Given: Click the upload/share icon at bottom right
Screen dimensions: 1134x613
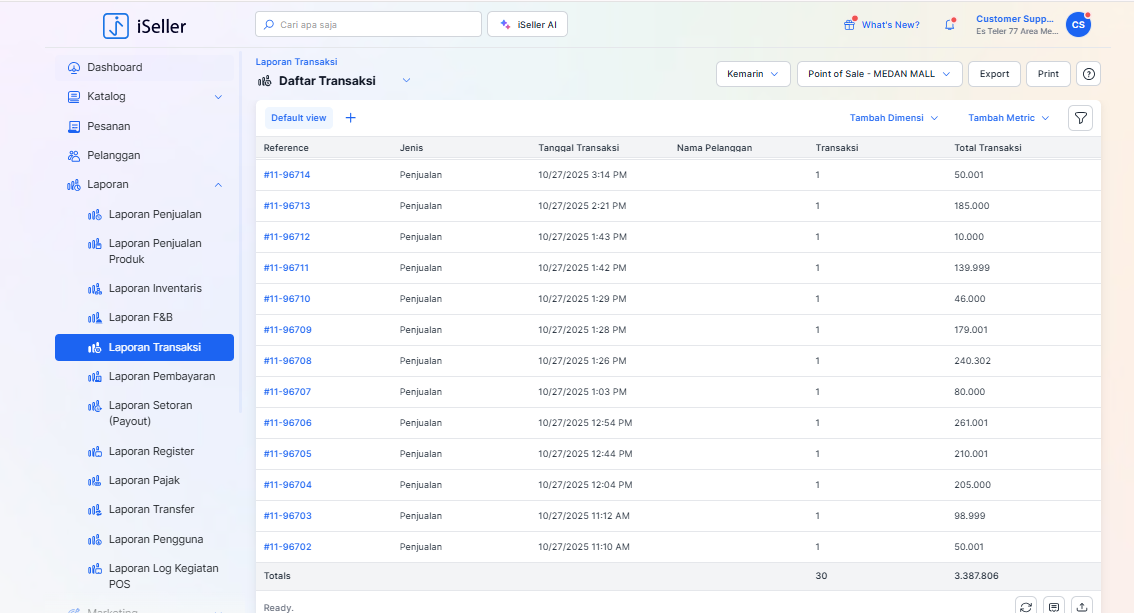Looking at the screenshot, I should point(1081,606).
